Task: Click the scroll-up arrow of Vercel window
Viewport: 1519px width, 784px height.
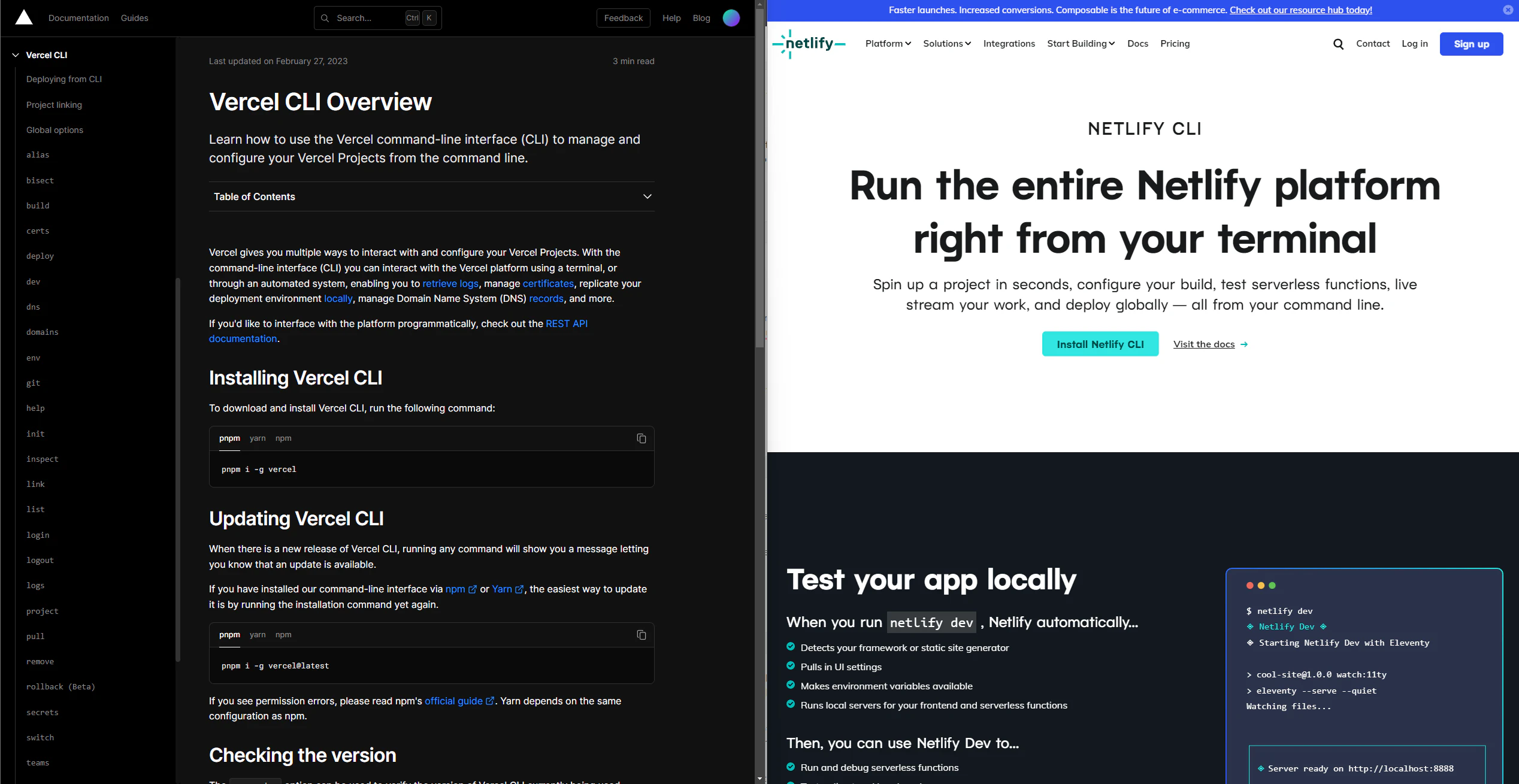Action: 760,4
